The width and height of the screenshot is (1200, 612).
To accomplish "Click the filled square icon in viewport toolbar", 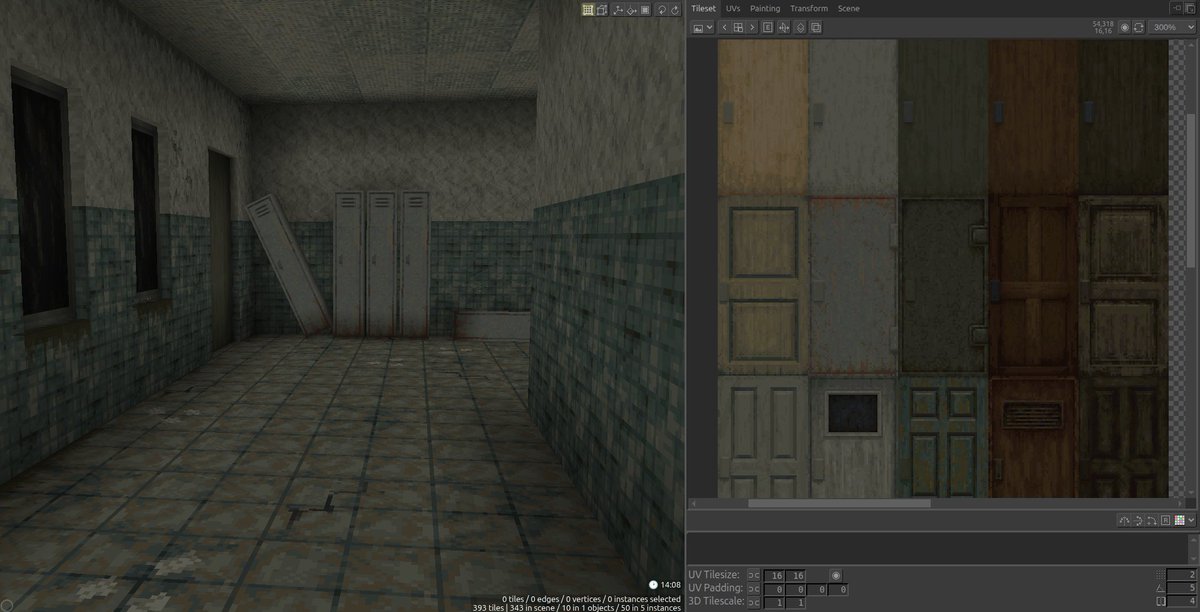I will pyautogui.click(x=645, y=10).
